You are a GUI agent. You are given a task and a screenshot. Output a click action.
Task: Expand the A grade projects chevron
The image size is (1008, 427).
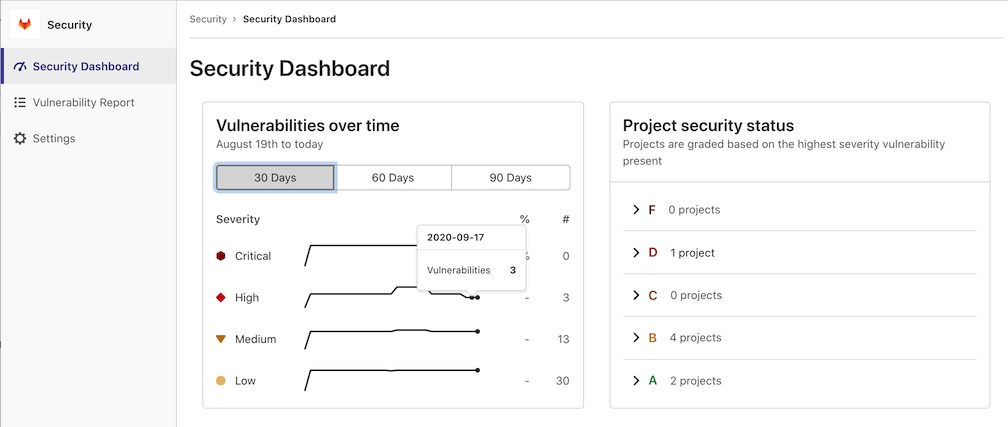point(636,381)
